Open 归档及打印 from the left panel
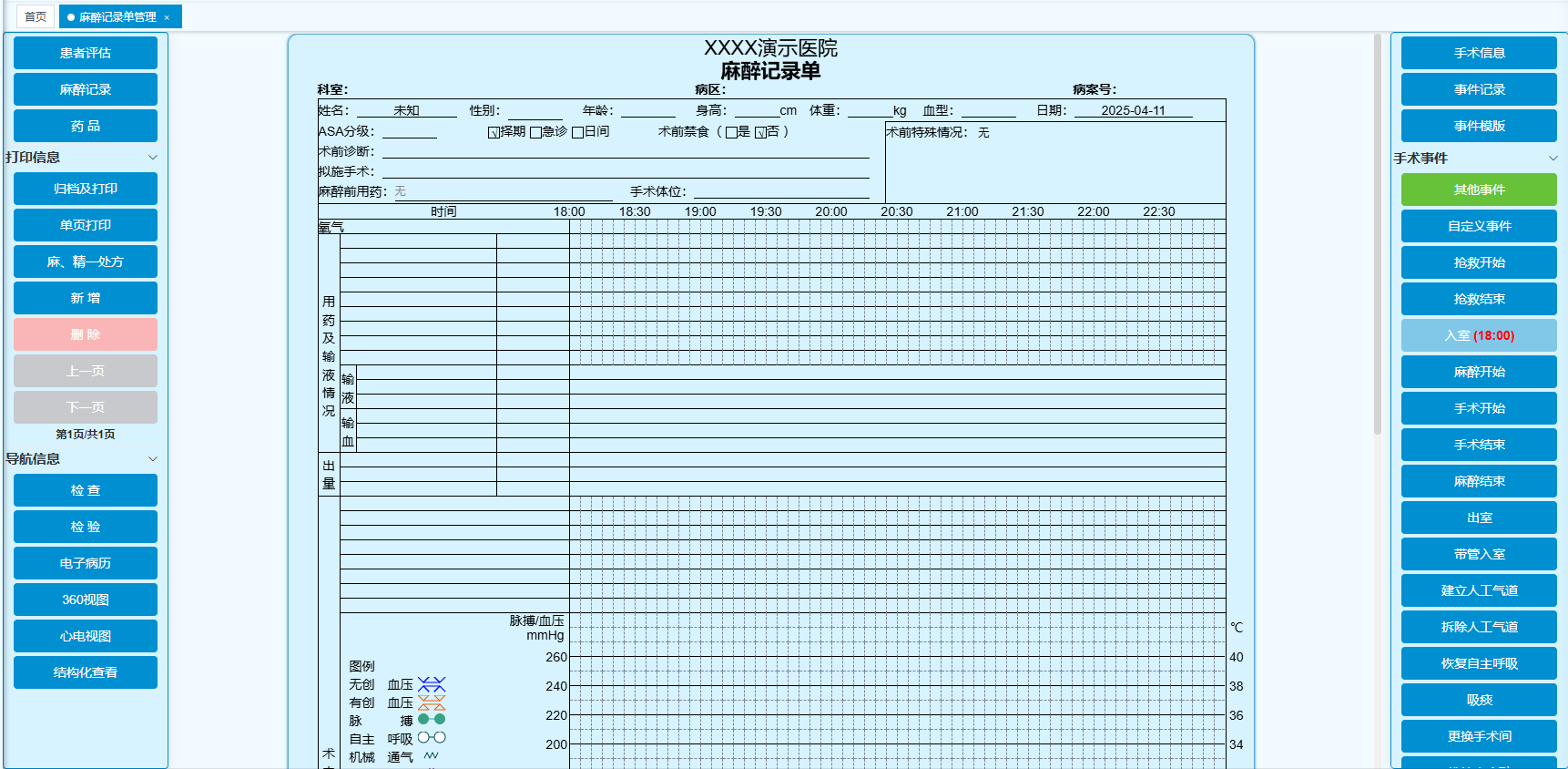Viewport: 1568px width, 769px height. click(x=86, y=189)
